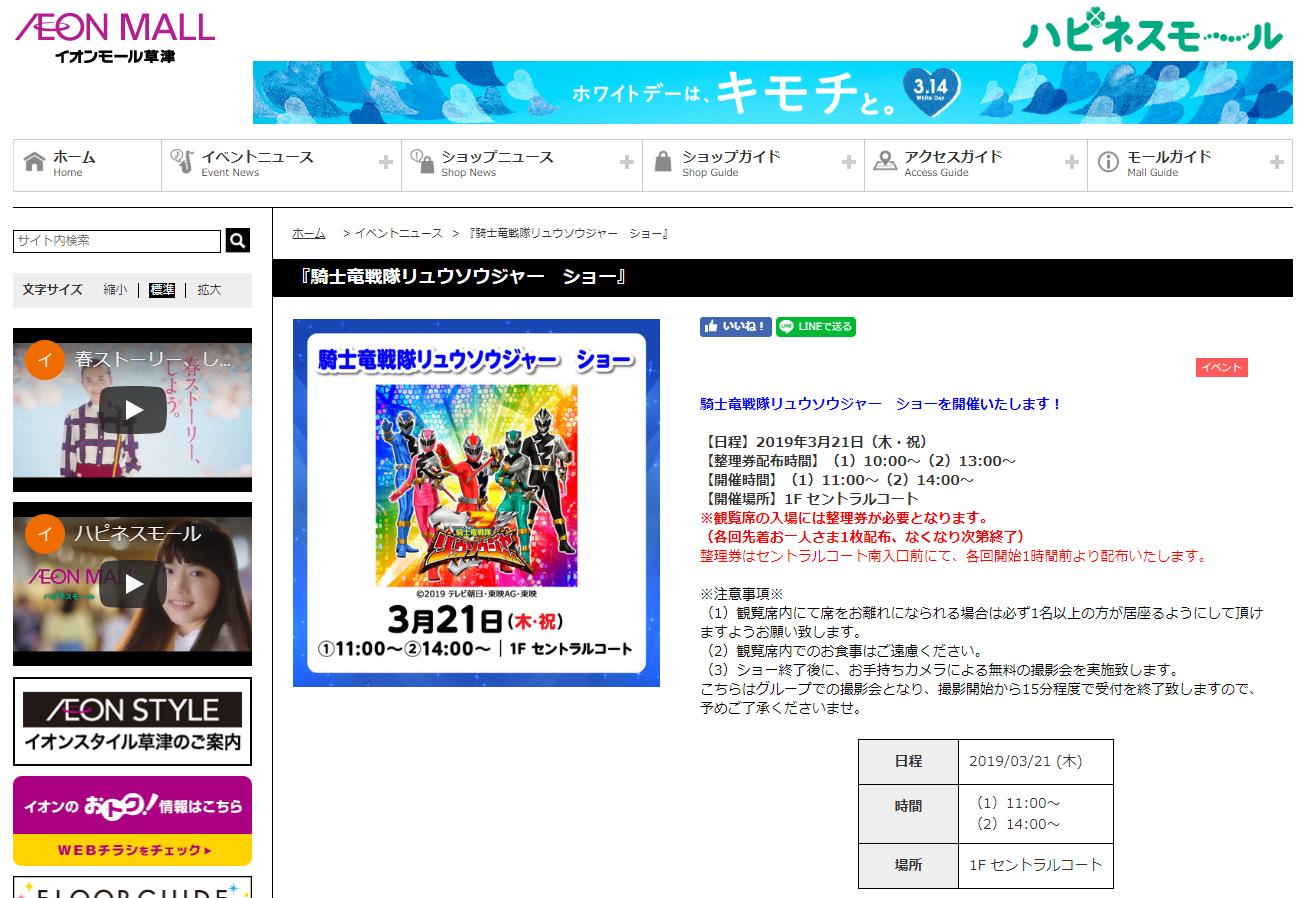This screenshot has width=1310, height=898.
Task: Click the 場所 table header cell
Action: [908, 865]
